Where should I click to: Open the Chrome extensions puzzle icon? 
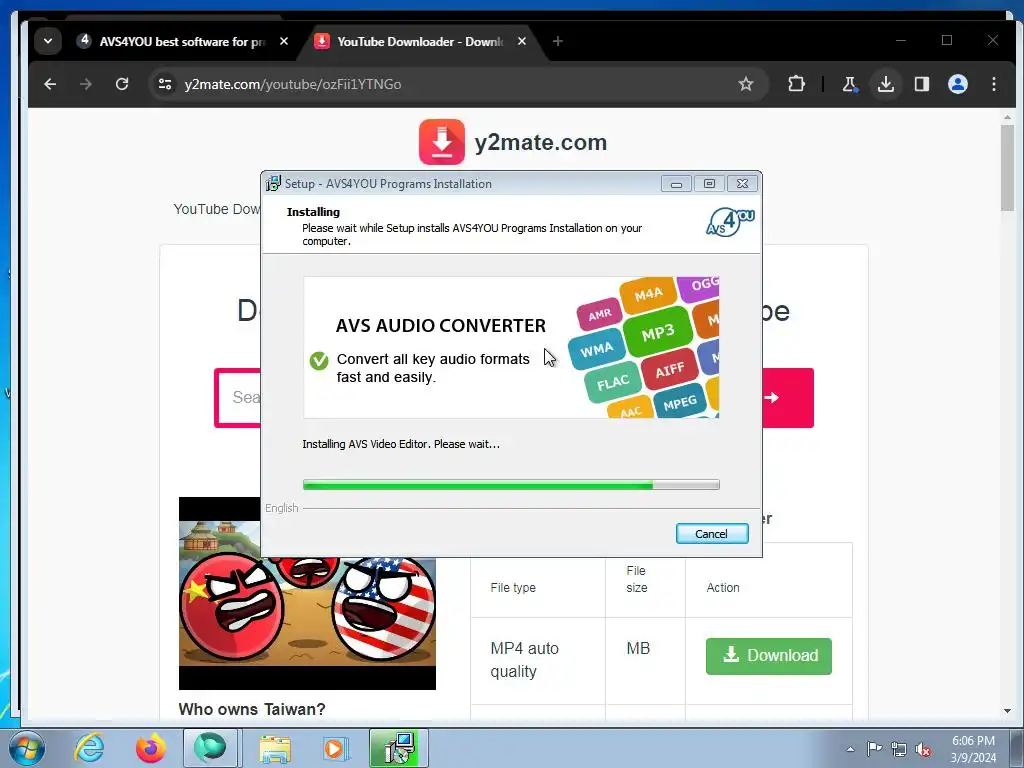coord(796,84)
